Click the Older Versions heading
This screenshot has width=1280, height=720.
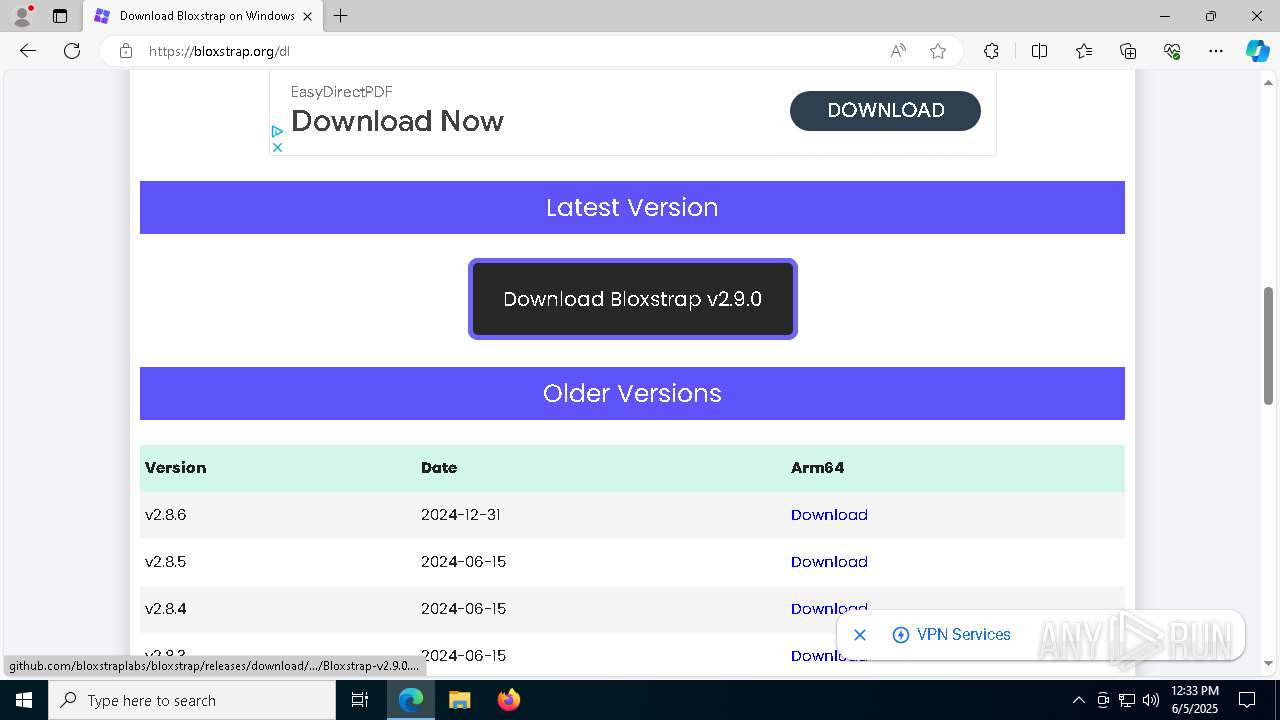(632, 393)
